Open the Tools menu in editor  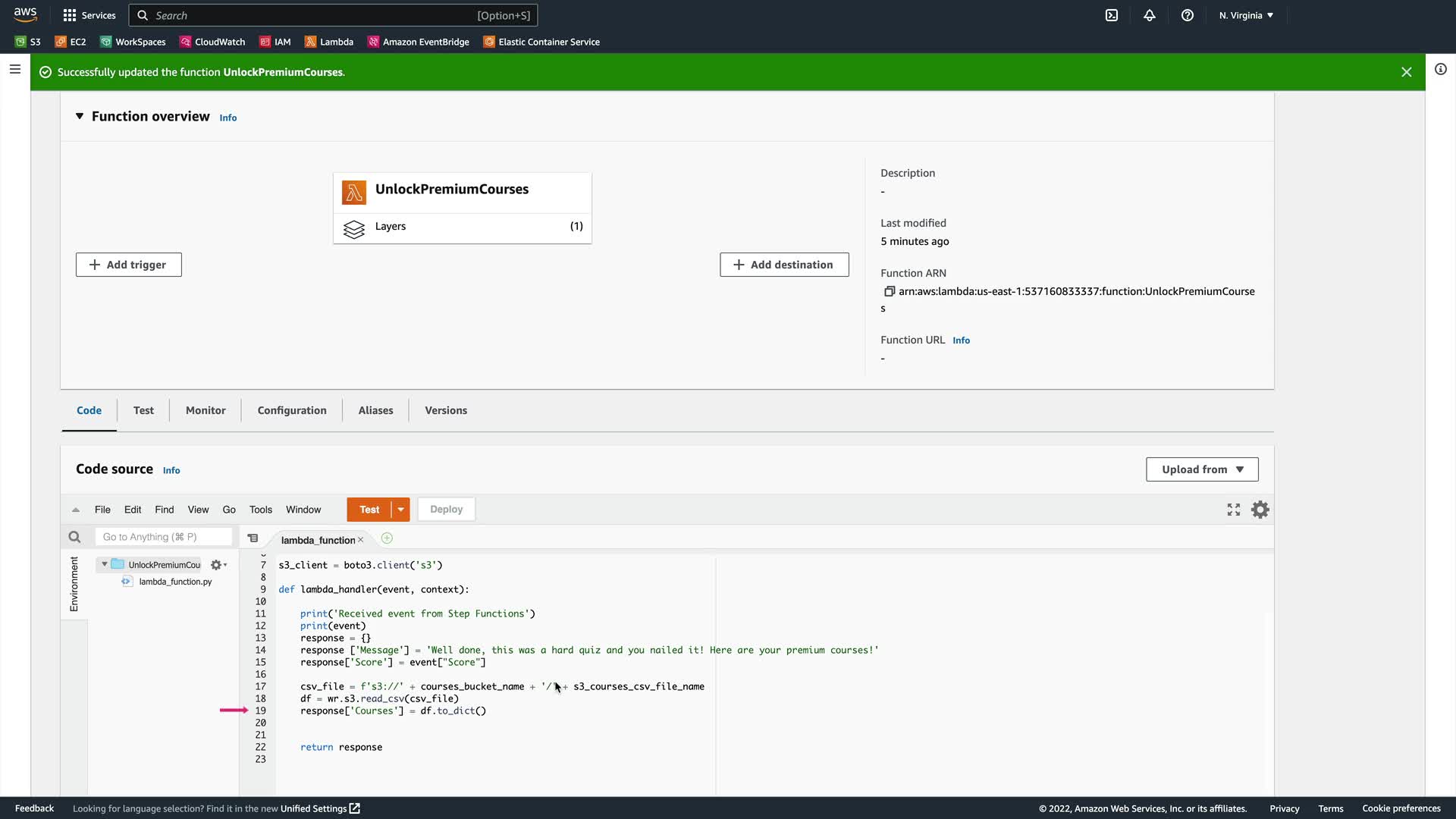point(261,510)
